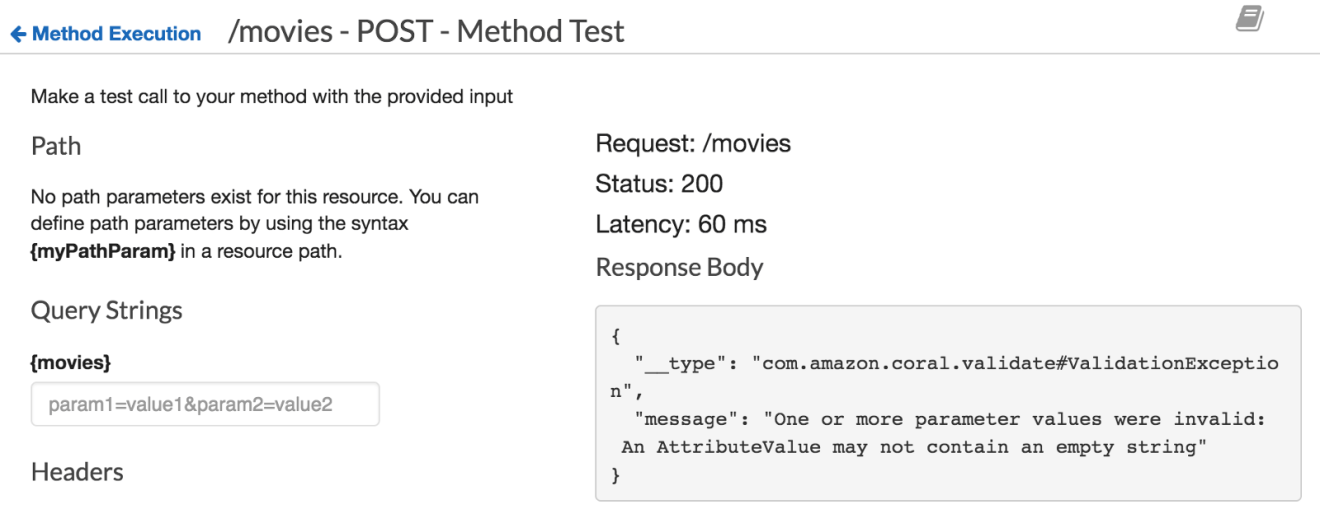The height and width of the screenshot is (514, 1320).
Task: Click the bold {myPathParam} syntax text
Action: (x=103, y=251)
